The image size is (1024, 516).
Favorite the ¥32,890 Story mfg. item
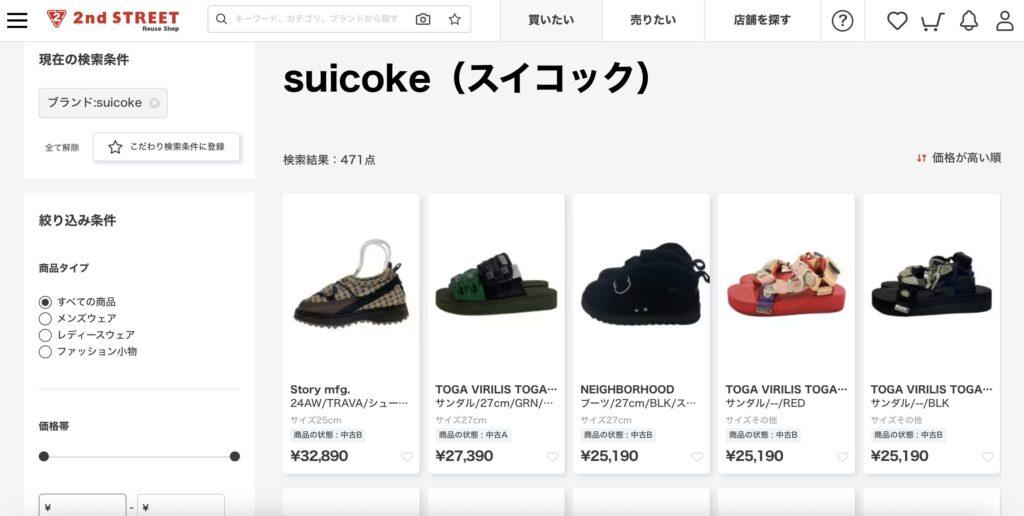[407, 457]
